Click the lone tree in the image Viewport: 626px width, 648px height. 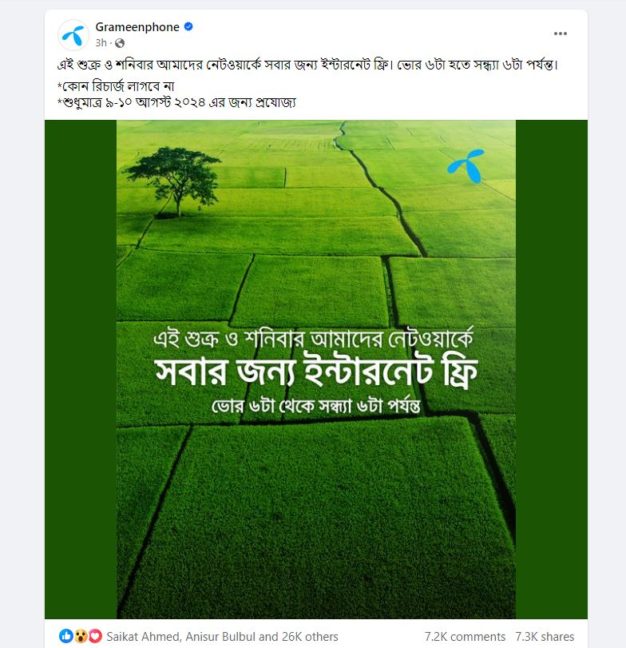[174, 182]
